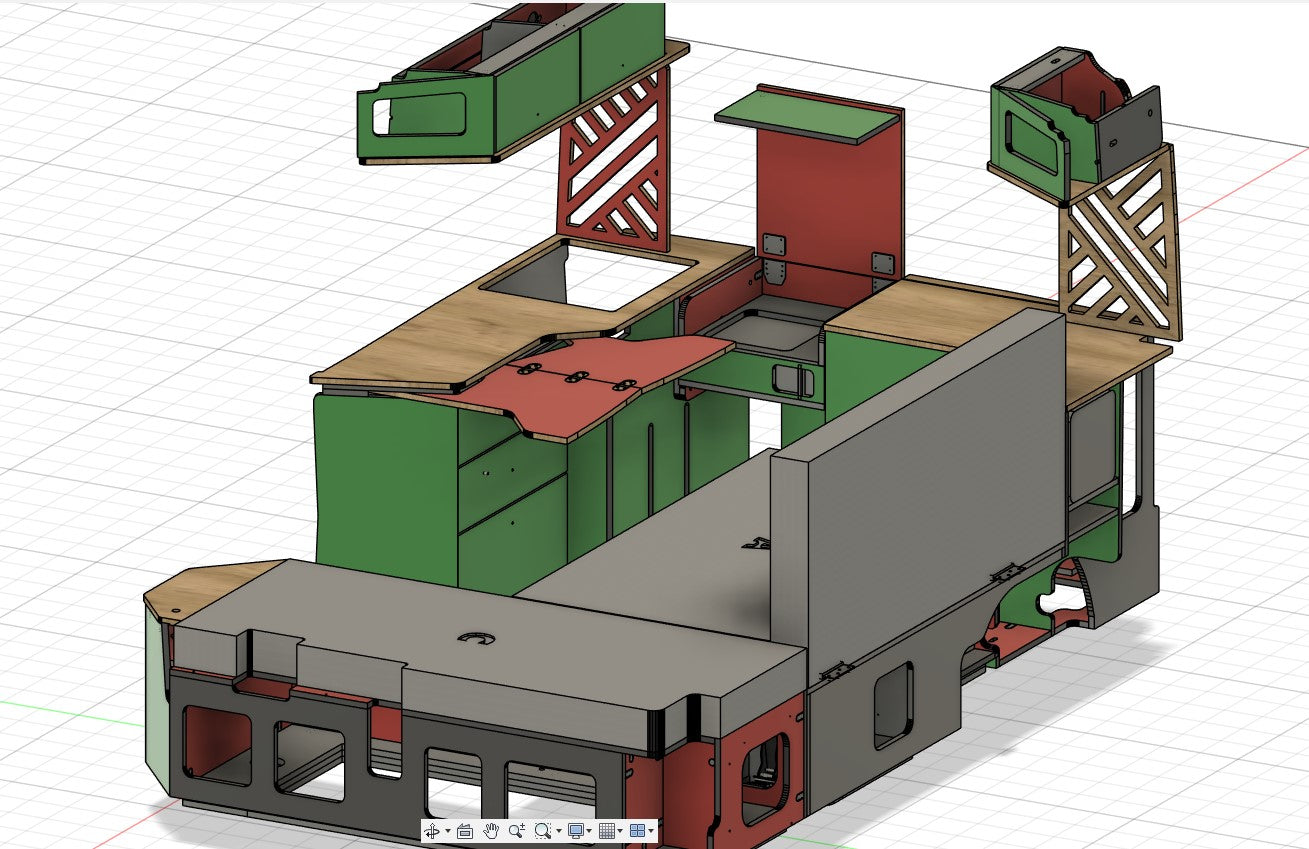This screenshot has width=1309, height=849.
Task: Open the Orbit type dropdown arrow
Action: pyautogui.click(x=447, y=832)
